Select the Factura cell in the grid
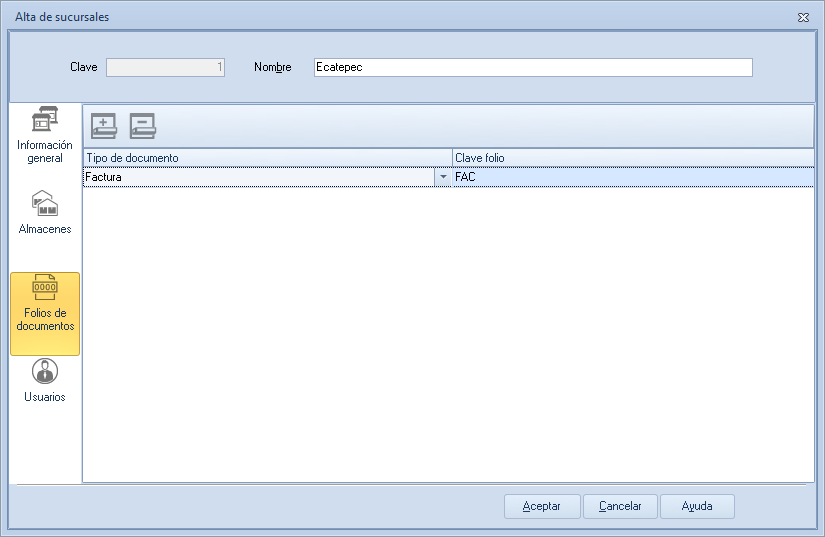Screen dimensions: 825x537 click(x=258, y=177)
